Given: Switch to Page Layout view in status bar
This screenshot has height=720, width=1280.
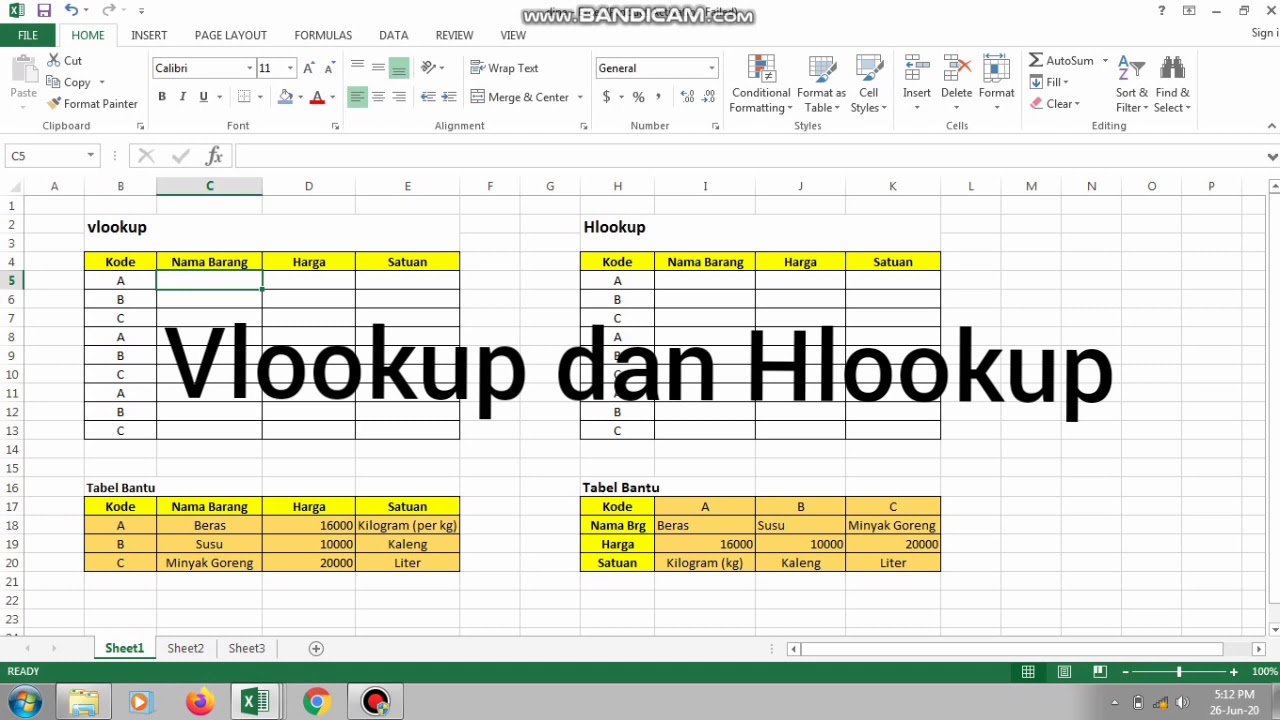Looking at the screenshot, I should click(x=1064, y=672).
